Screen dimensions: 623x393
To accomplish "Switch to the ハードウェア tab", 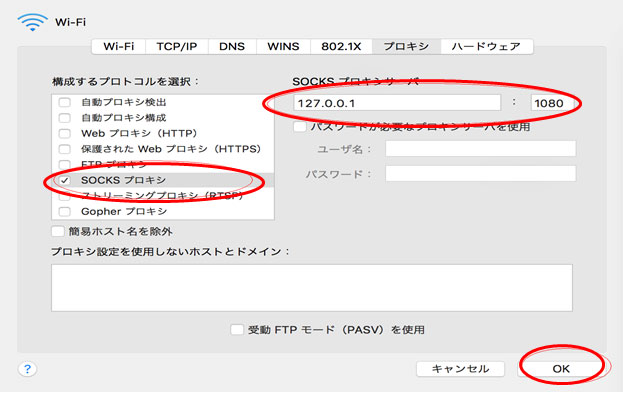I will (x=486, y=46).
